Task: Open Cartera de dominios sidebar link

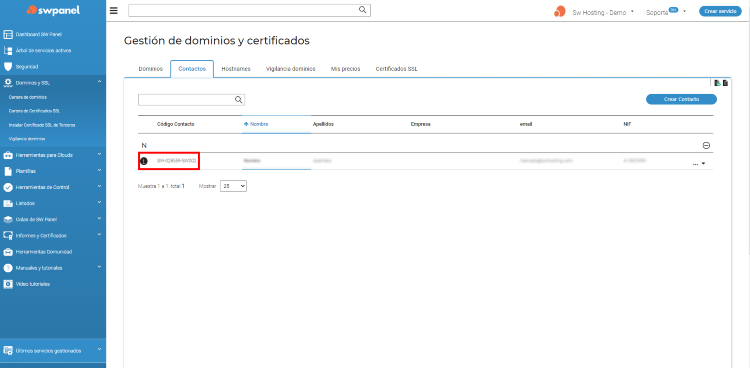Action: pos(28,97)
